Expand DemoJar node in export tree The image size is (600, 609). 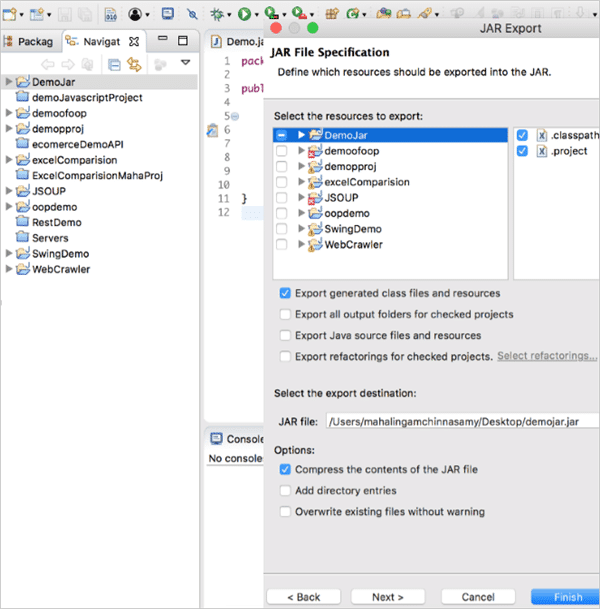[301, 135]
